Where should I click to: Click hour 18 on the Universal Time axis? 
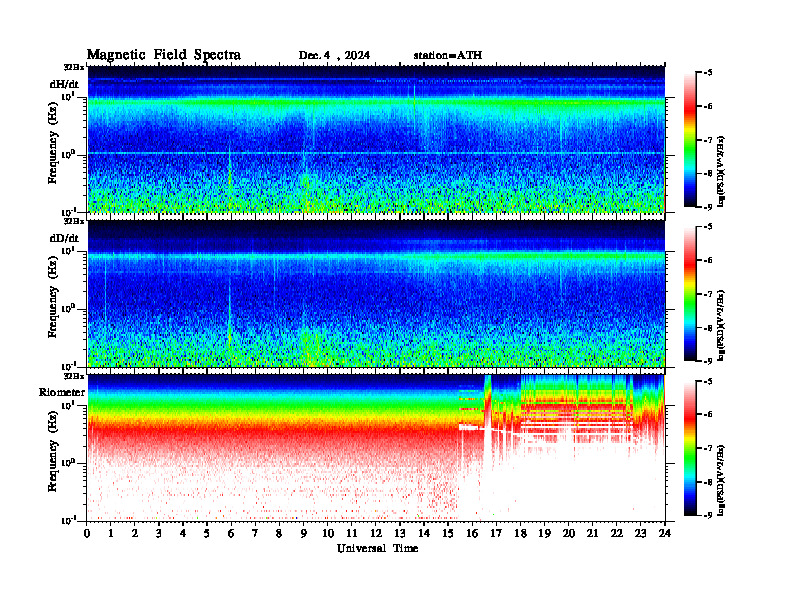(x=520, y=534)
